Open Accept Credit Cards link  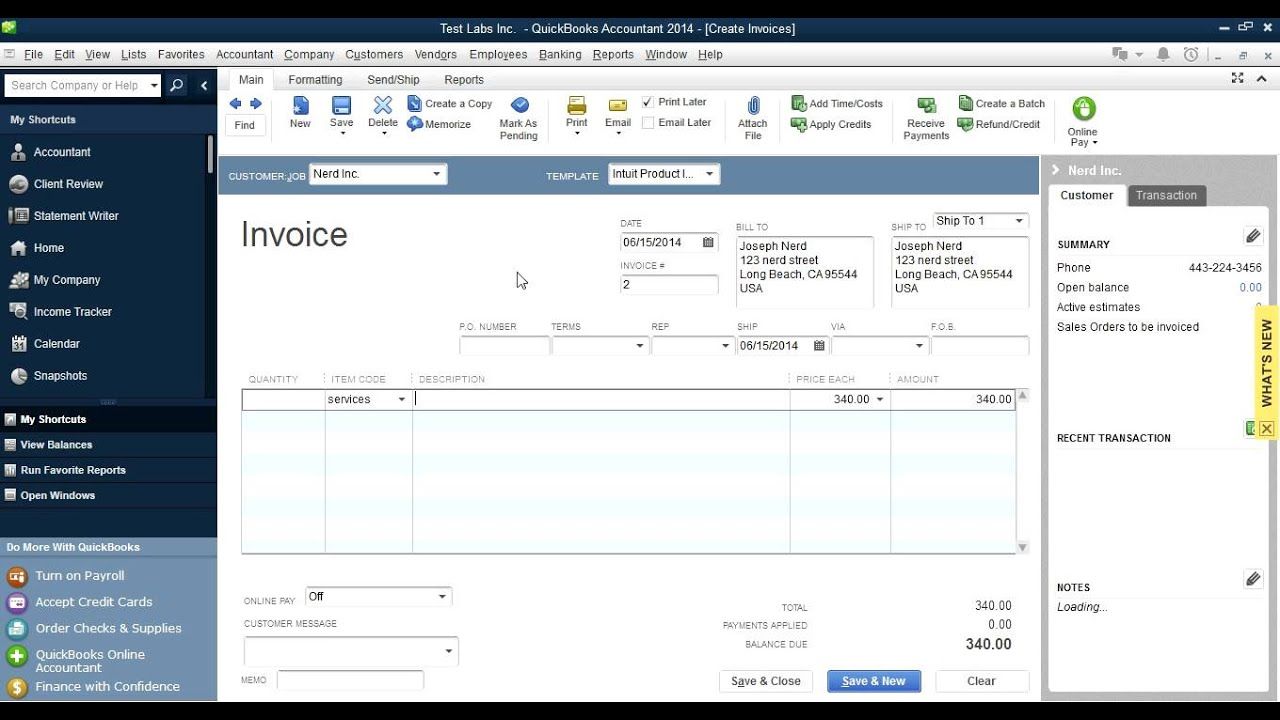(x=94, y=602)
